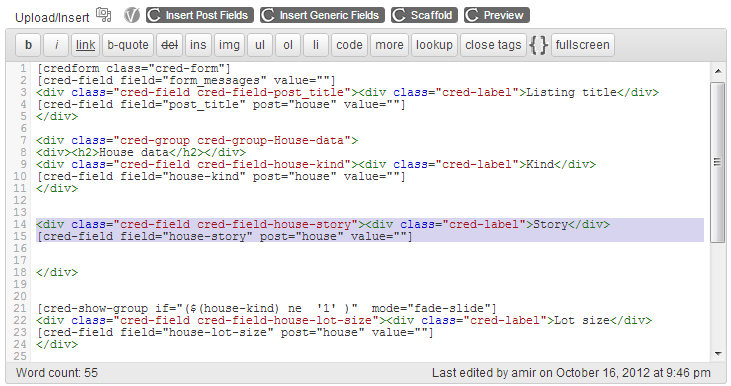Viewport: 731px width, 386px height.
Task: Insert a hyperlink with the link button
Action: tap(85, 45)
